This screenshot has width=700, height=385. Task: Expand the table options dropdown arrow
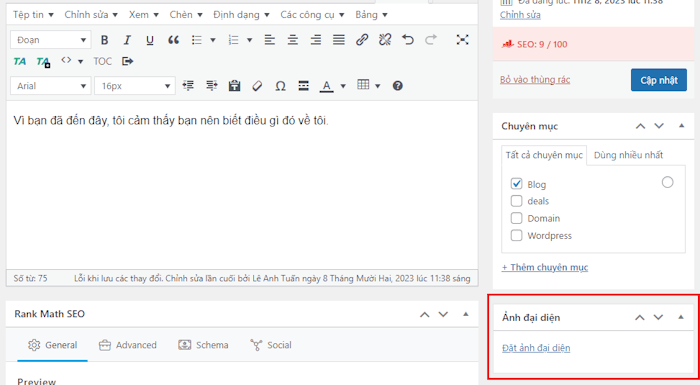tap(378, 86)
